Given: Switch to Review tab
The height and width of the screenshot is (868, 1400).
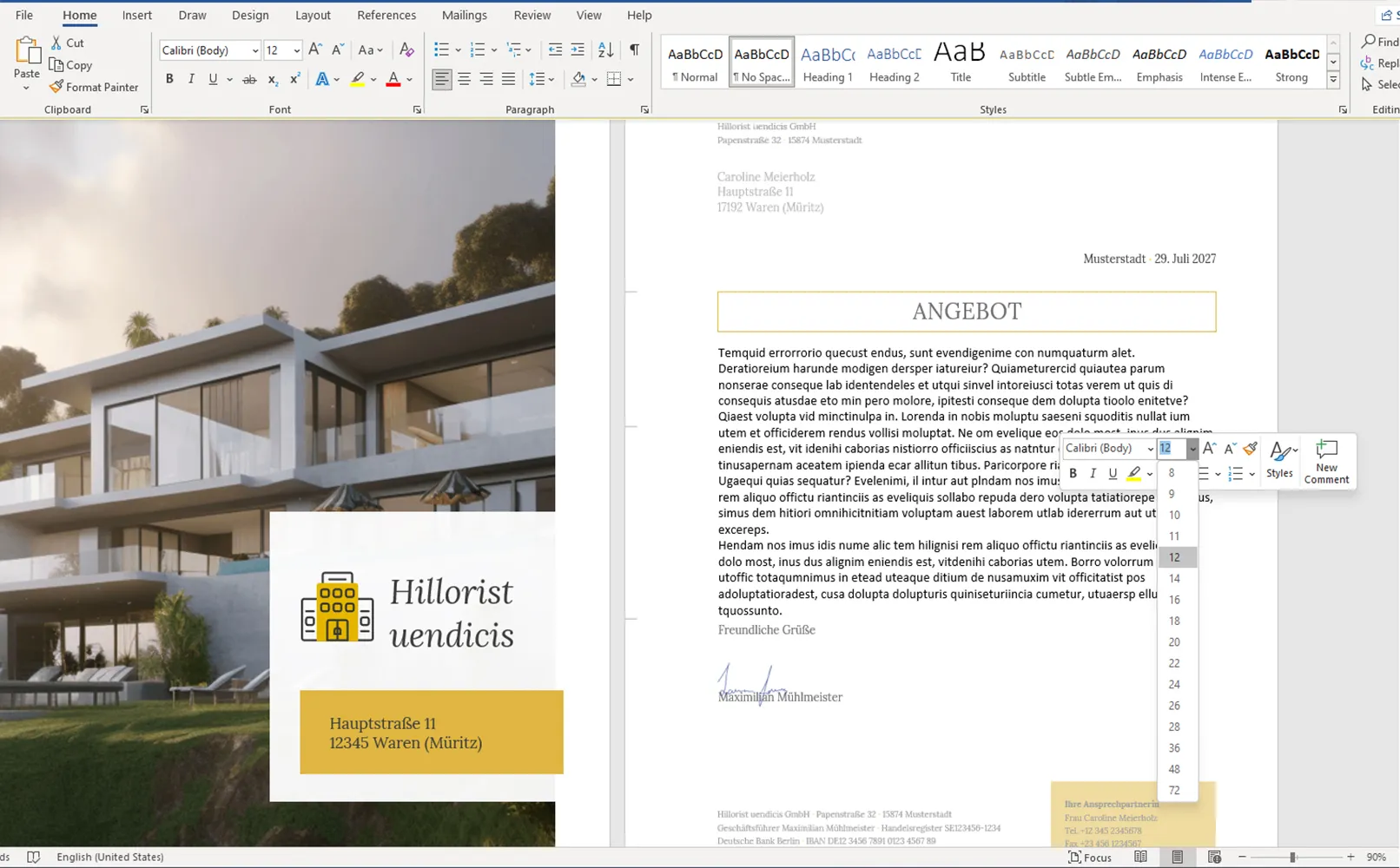Looking at the screenshot, I should click(x=532, y=15).
